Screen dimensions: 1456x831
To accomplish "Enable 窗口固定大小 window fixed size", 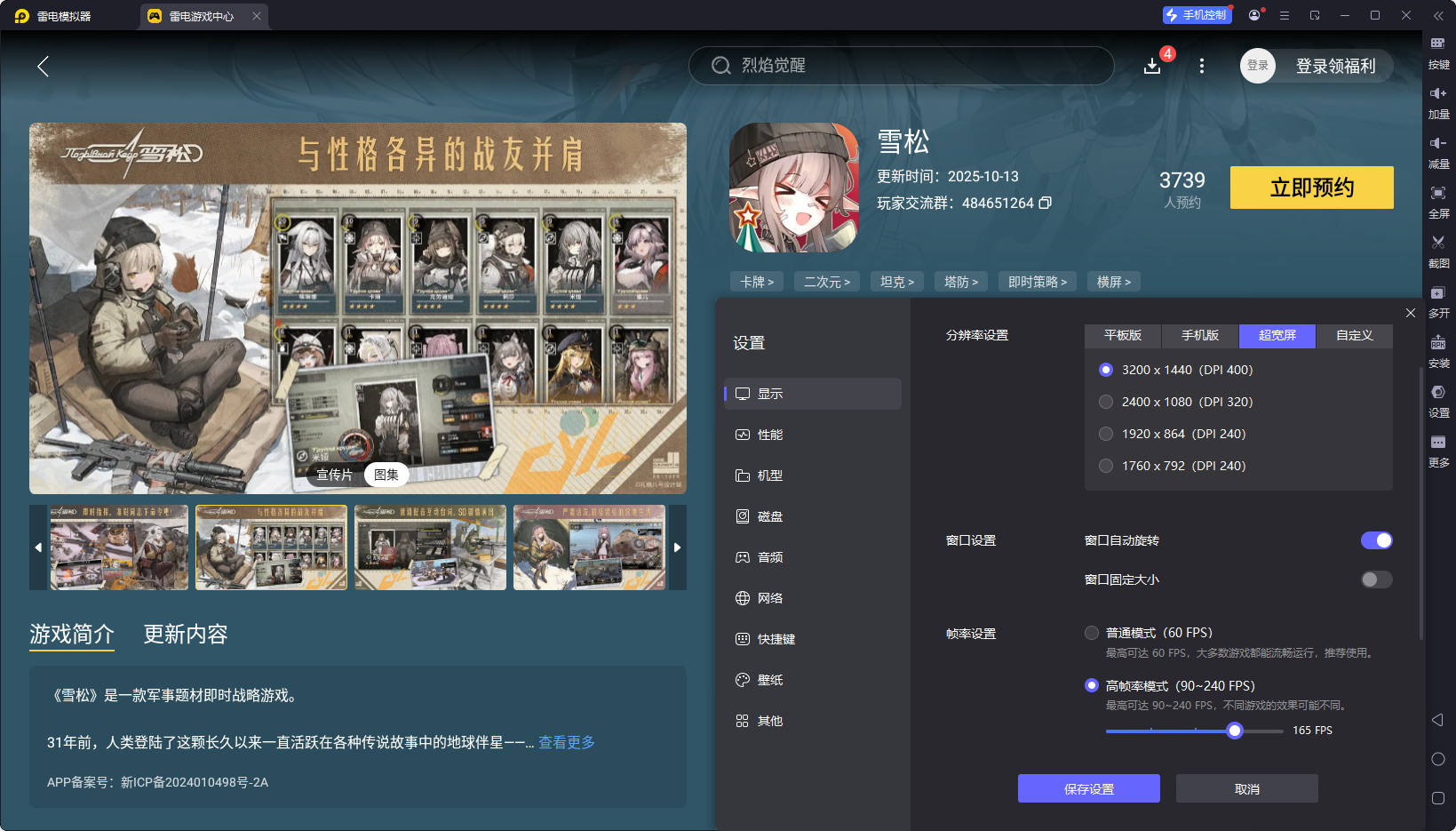I will click(1375, 579).
